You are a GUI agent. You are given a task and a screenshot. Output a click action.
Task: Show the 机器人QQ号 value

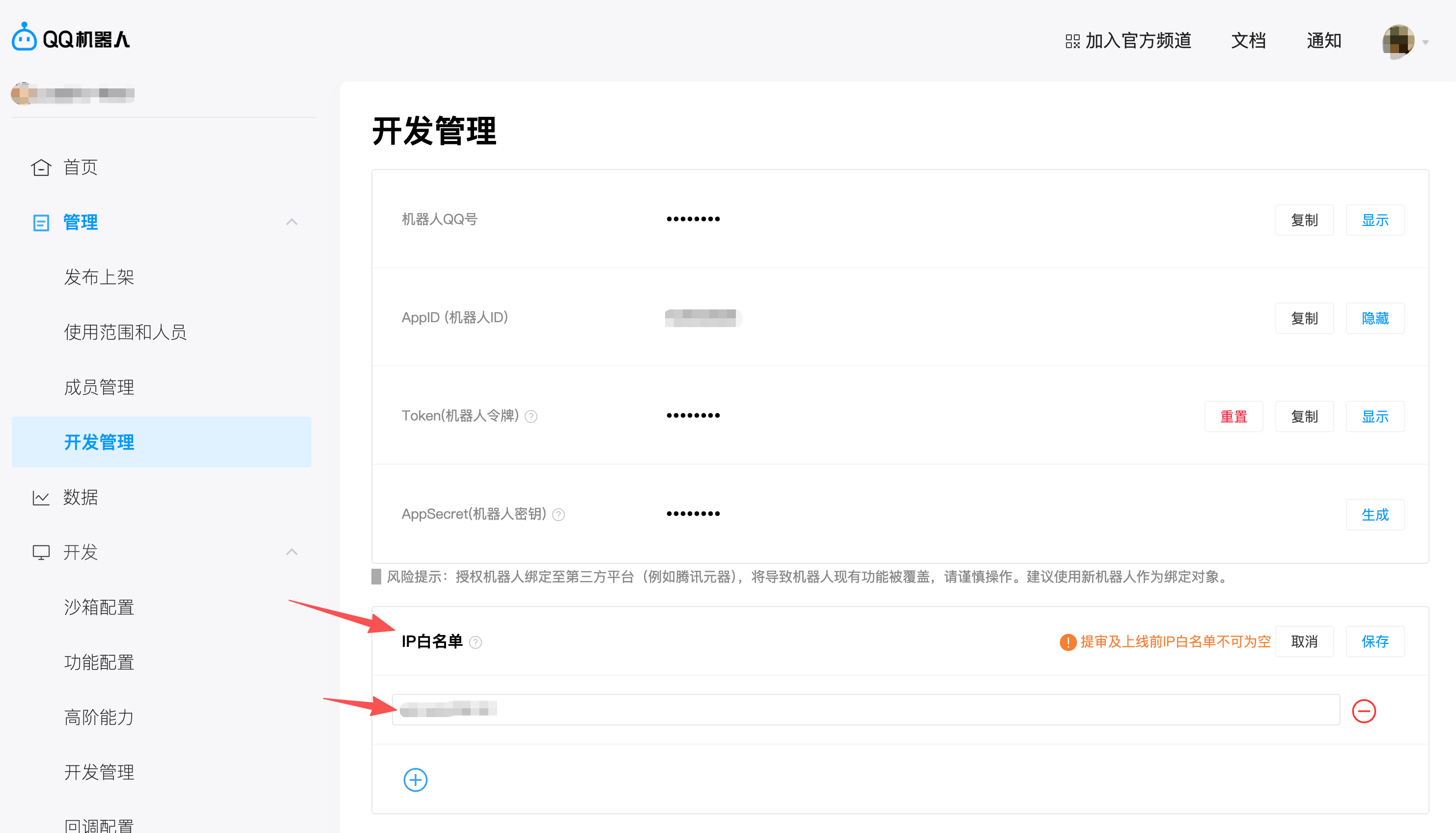click(1375, 220)
